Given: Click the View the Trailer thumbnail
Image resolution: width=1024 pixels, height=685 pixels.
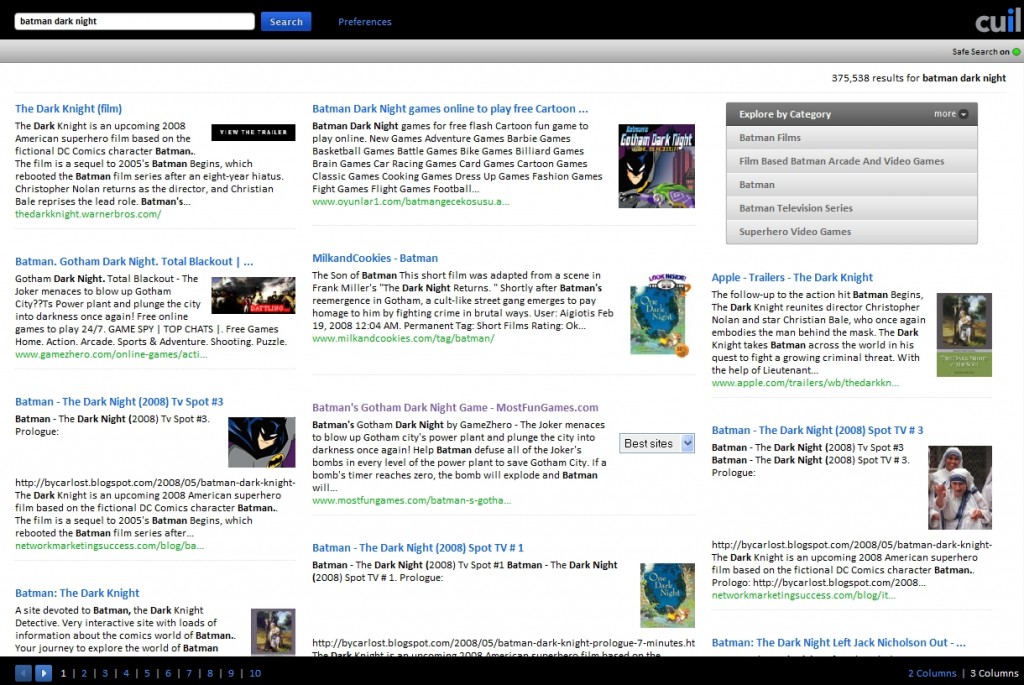Looking at the screenshot, I should 253,133.
